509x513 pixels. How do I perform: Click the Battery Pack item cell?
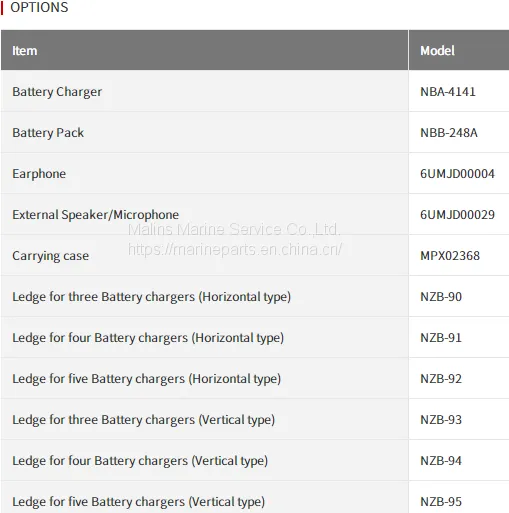(x=204, y=133)
